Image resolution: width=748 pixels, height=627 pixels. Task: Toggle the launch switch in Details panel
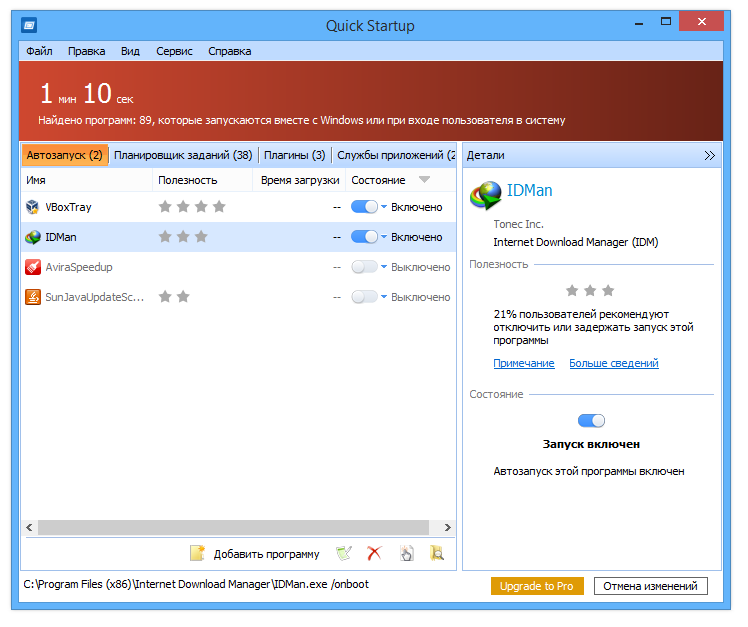click(x=591, y=420)
